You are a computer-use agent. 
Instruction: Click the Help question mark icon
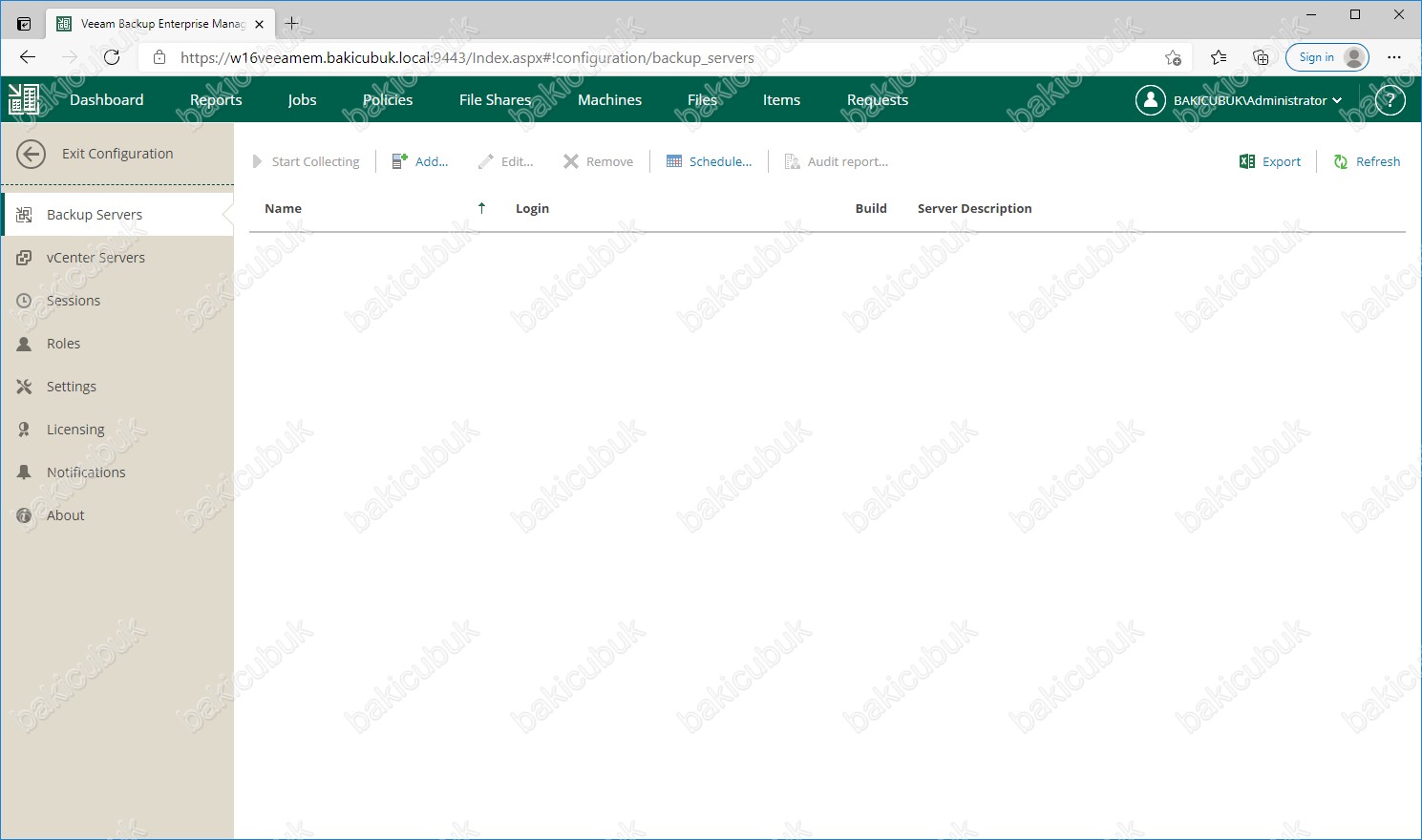pyautogui.click(x=1390, y=99)
